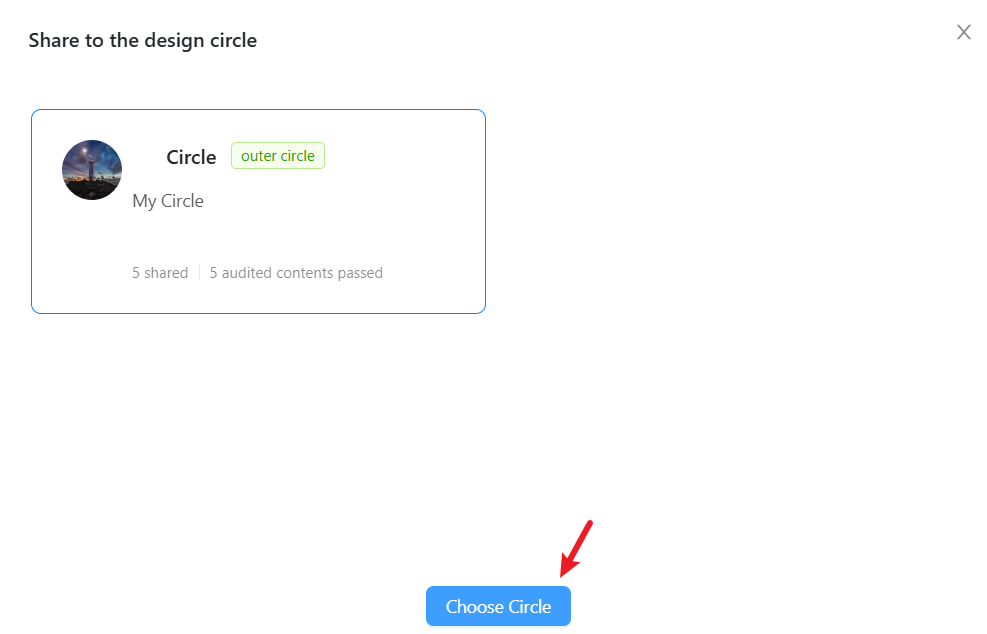The image size is (987, 634).
Task: Click the lighthouse avatar of the circle
Action: point(92,170)
